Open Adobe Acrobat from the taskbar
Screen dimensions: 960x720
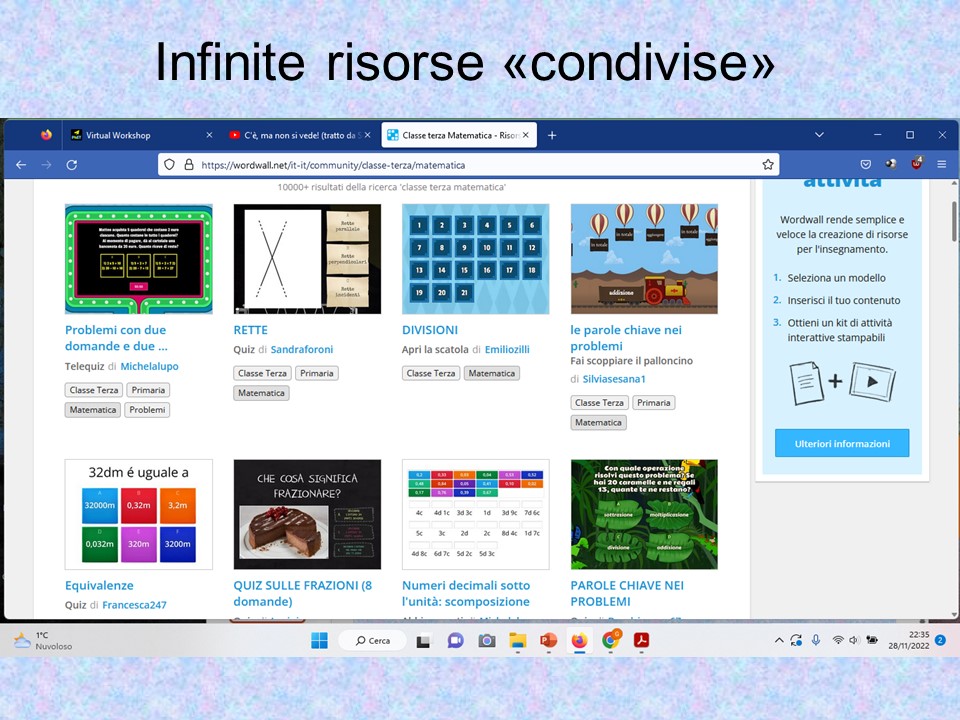pos(641,640)
